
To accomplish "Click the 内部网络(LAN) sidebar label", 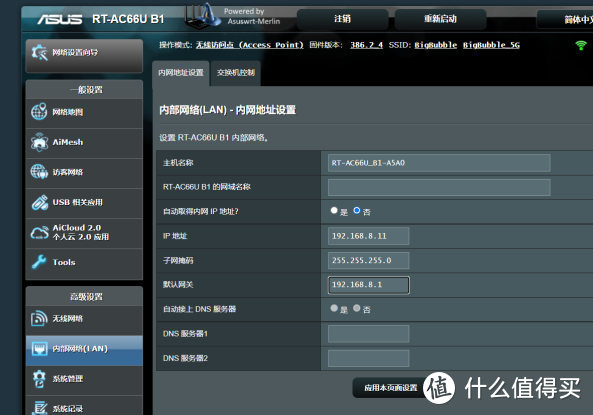I will click(x=80, y=349).
